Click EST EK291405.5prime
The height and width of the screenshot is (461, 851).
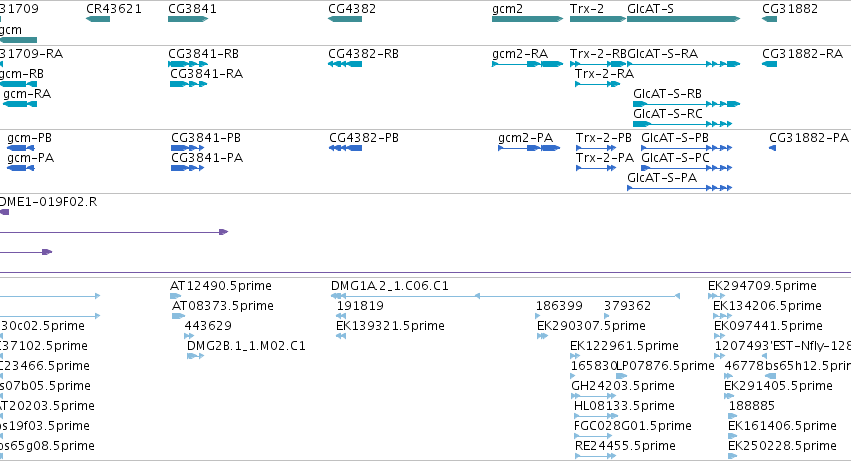[x=729, y=396]
